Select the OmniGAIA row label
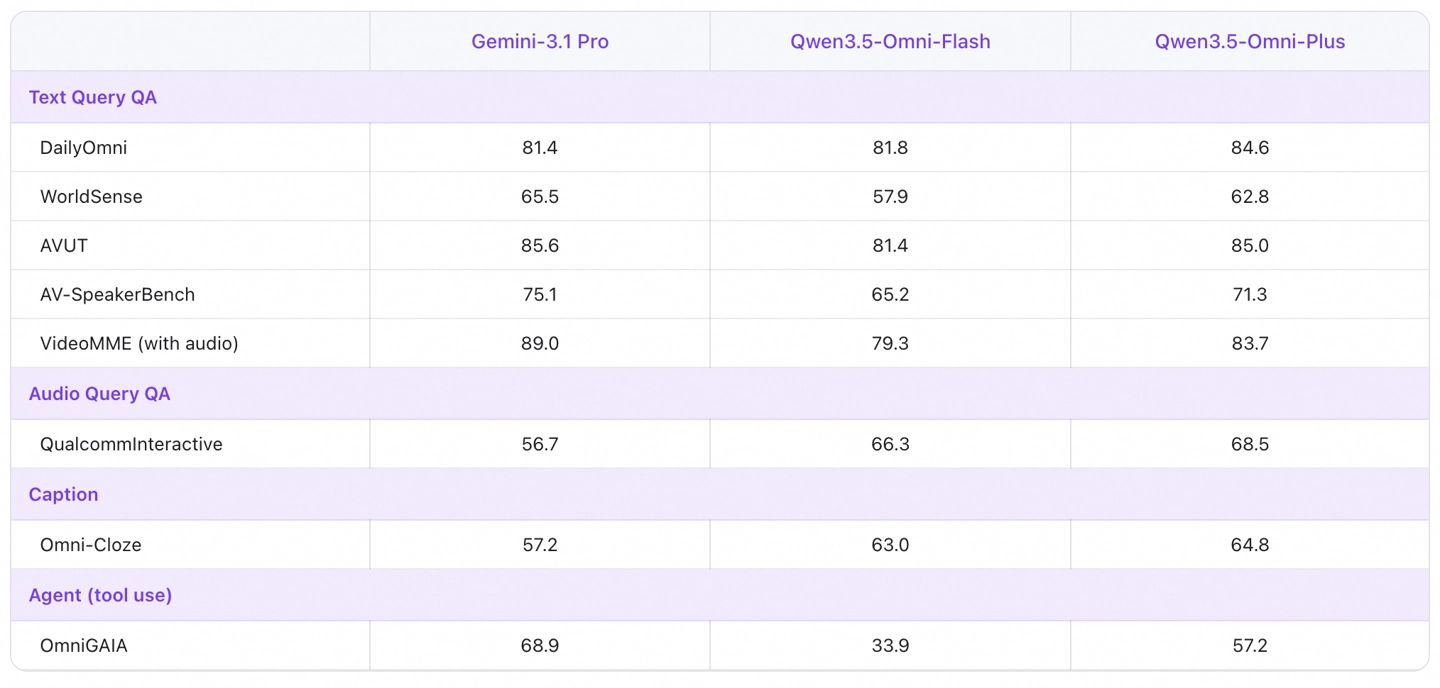The image size is (1440, 688). [x=84, y=646]
